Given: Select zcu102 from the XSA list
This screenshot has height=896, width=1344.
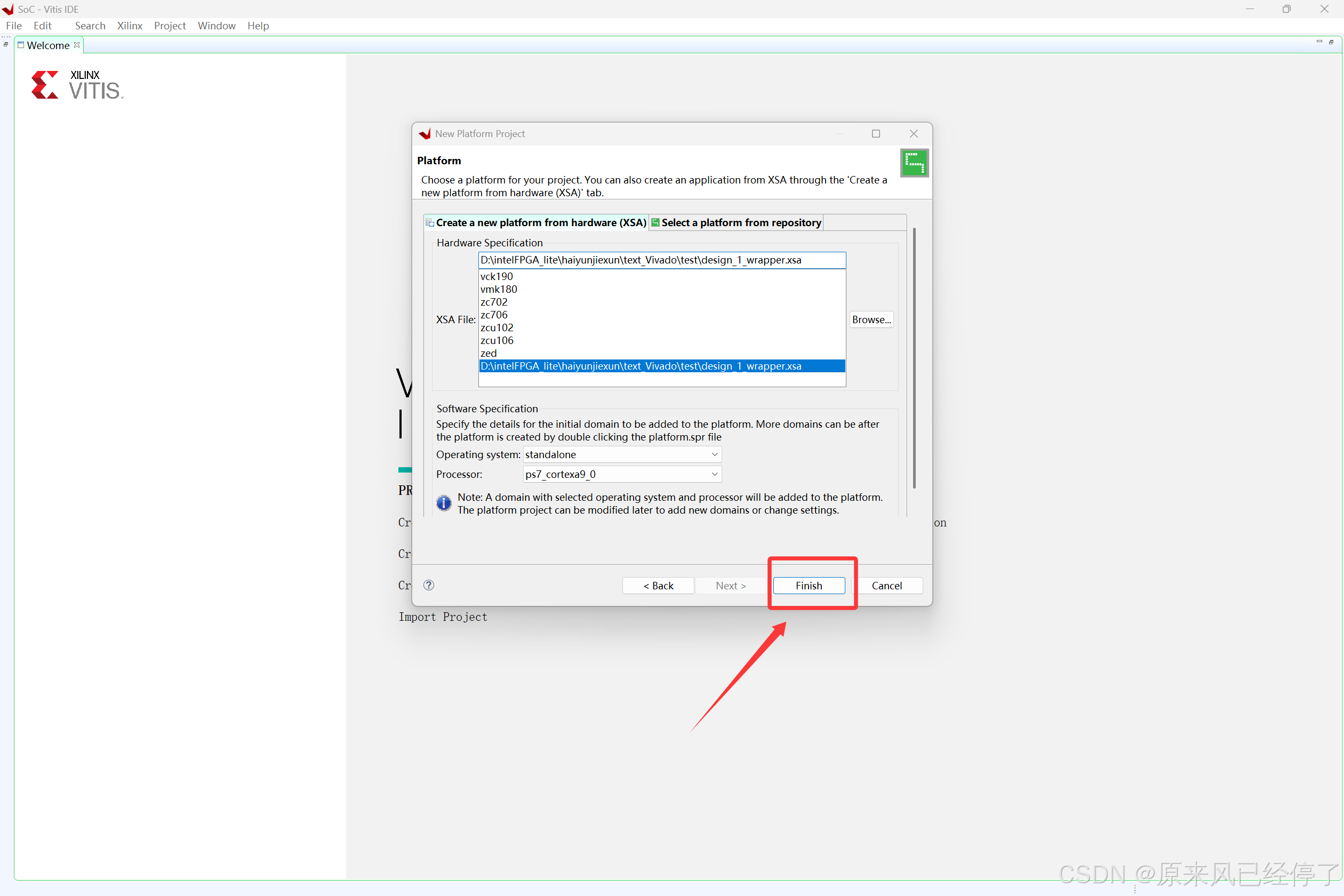Looking at the screenshot, I should pos(497,327).
